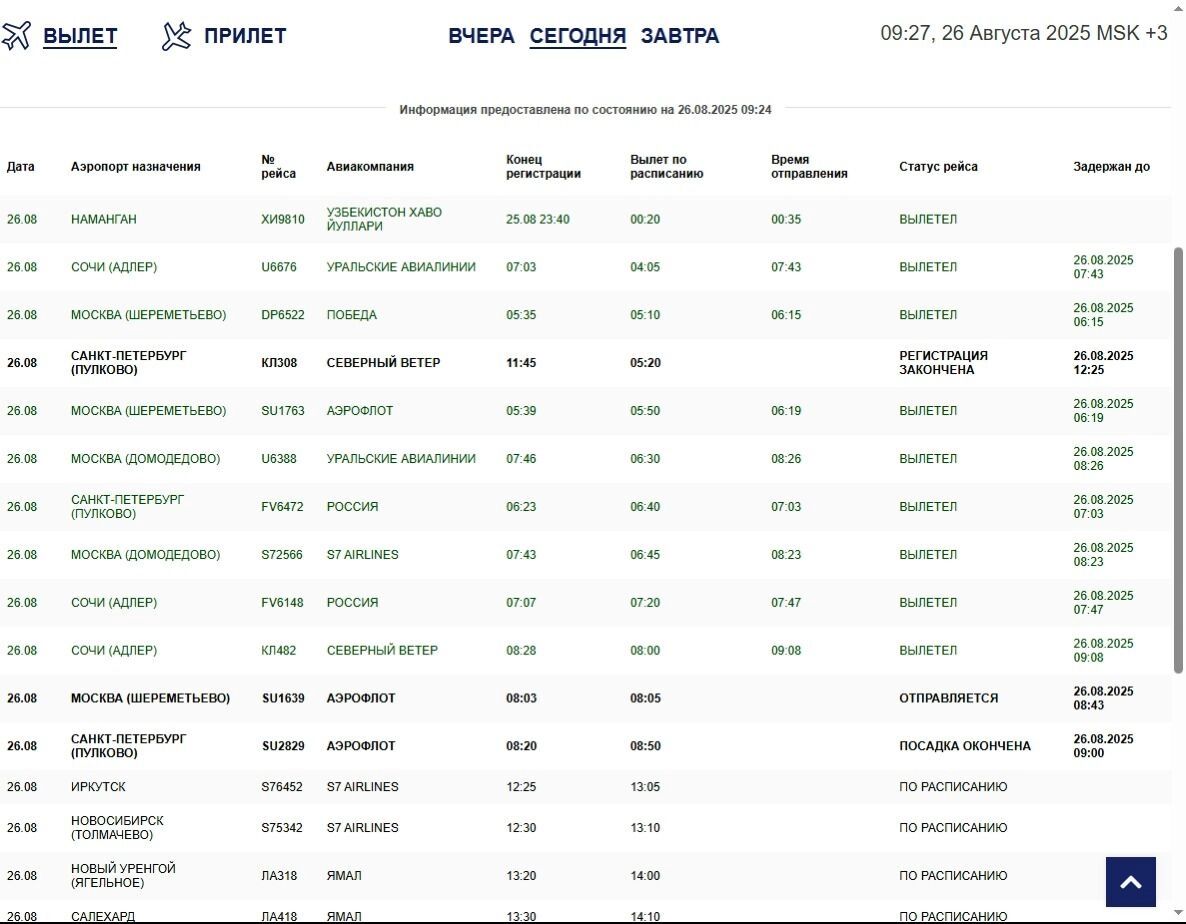Click the Статус рейса column header

coord(938,167)
